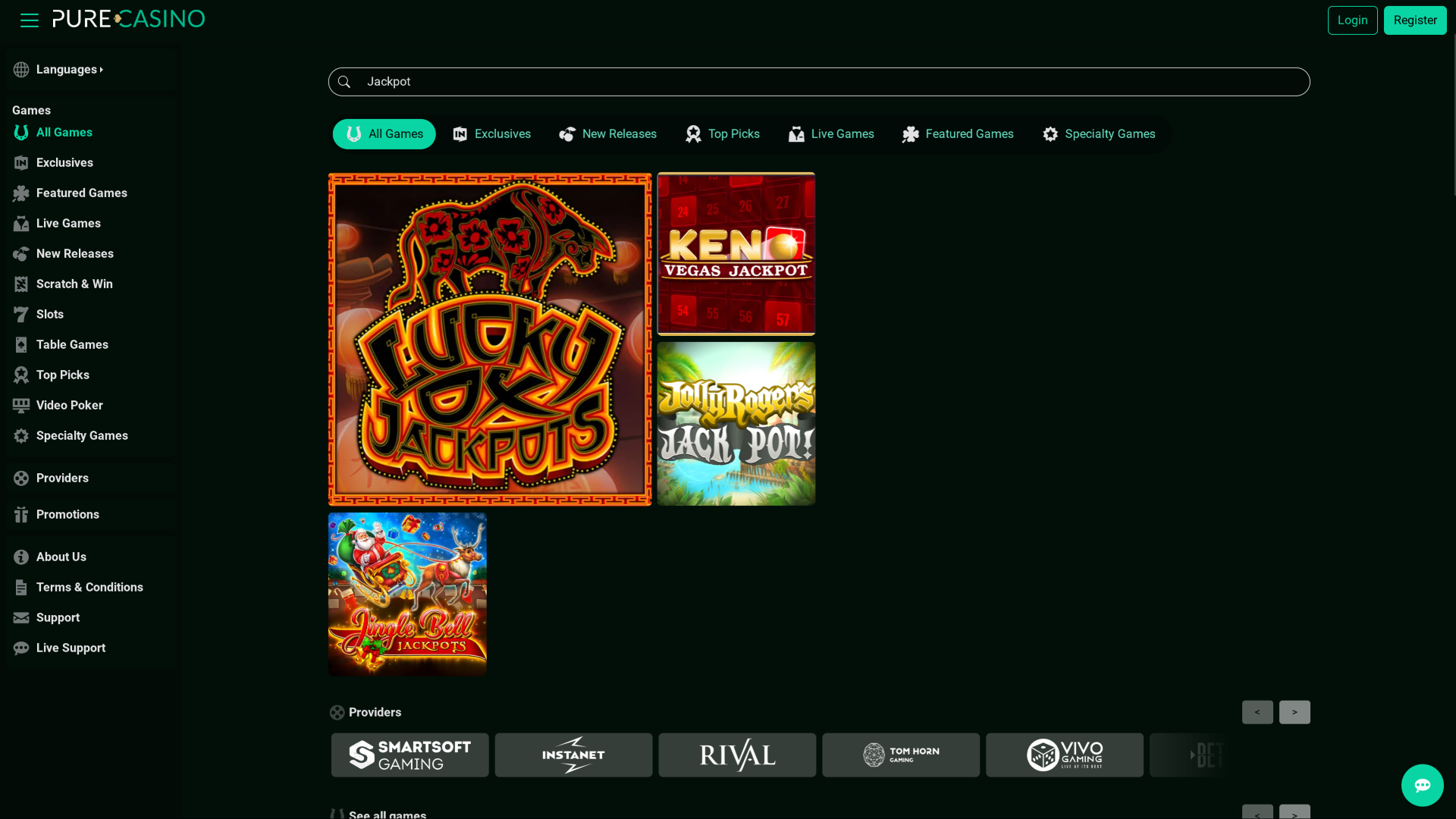
Task: Click the next arrow in Providers carousel
Action: point(1294,712)
